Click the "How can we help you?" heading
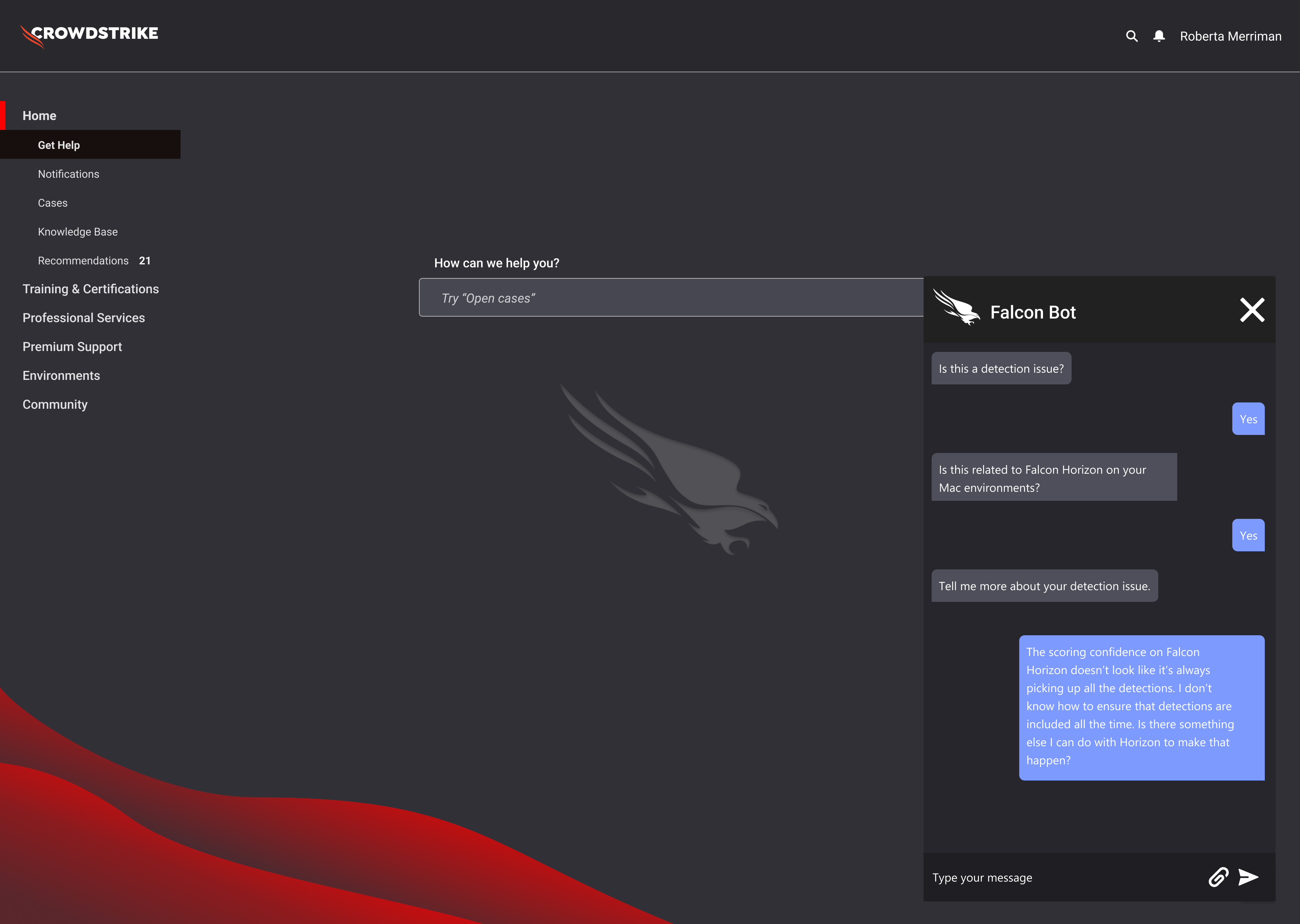Image resolution: width=1300 pixels, height=924 pixels. click(x=496, y=263)
